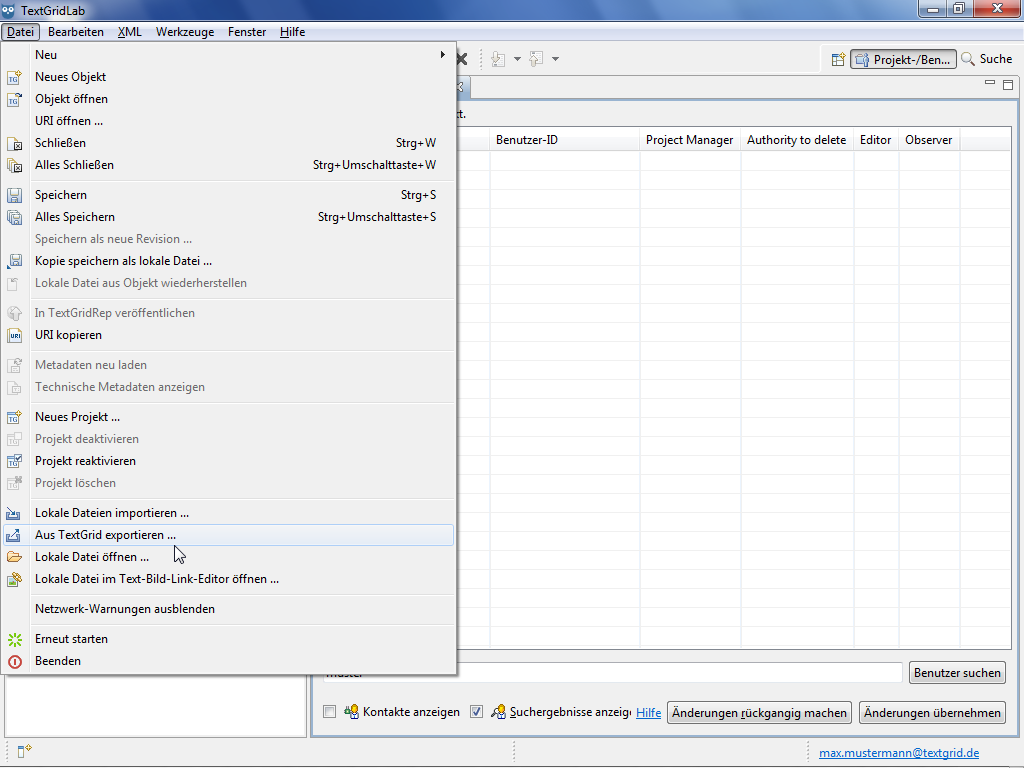The image size is (1024, 768).
Task: Open the Hilfe link
Action: pyautogui.click(x=648, y=713)
